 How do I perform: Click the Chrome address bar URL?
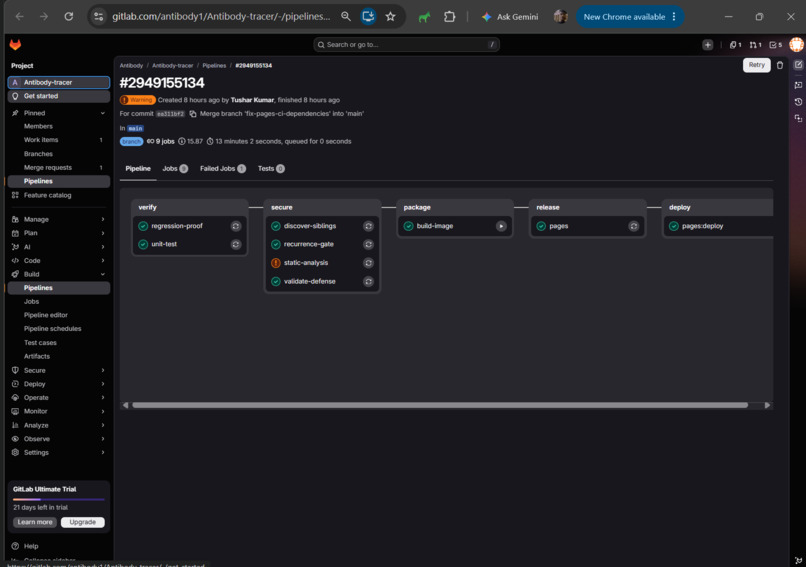(x=221, y=16)
